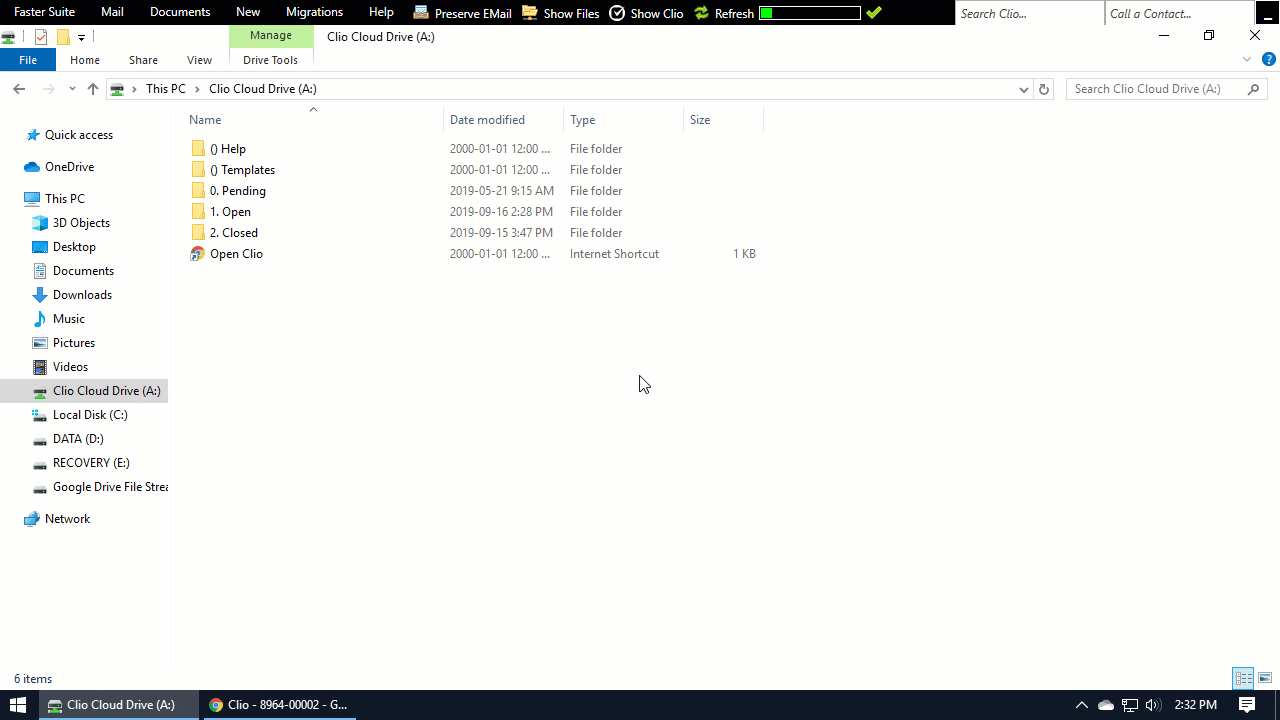Click This PC in the address breadcrumb
Screen dimensions: 1280x720
pyautogui.click(x=166, y=89)
